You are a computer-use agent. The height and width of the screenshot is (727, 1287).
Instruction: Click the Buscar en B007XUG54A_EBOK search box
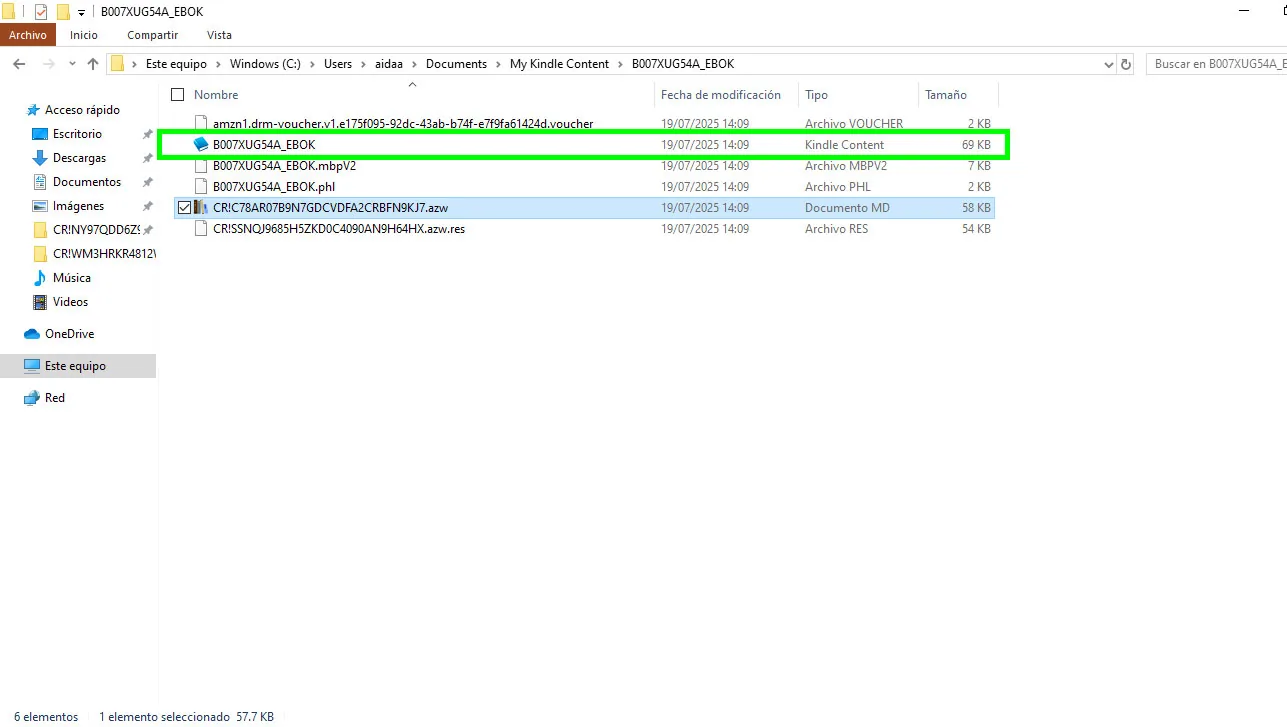pyautogui.click(x=1216, y=64)
